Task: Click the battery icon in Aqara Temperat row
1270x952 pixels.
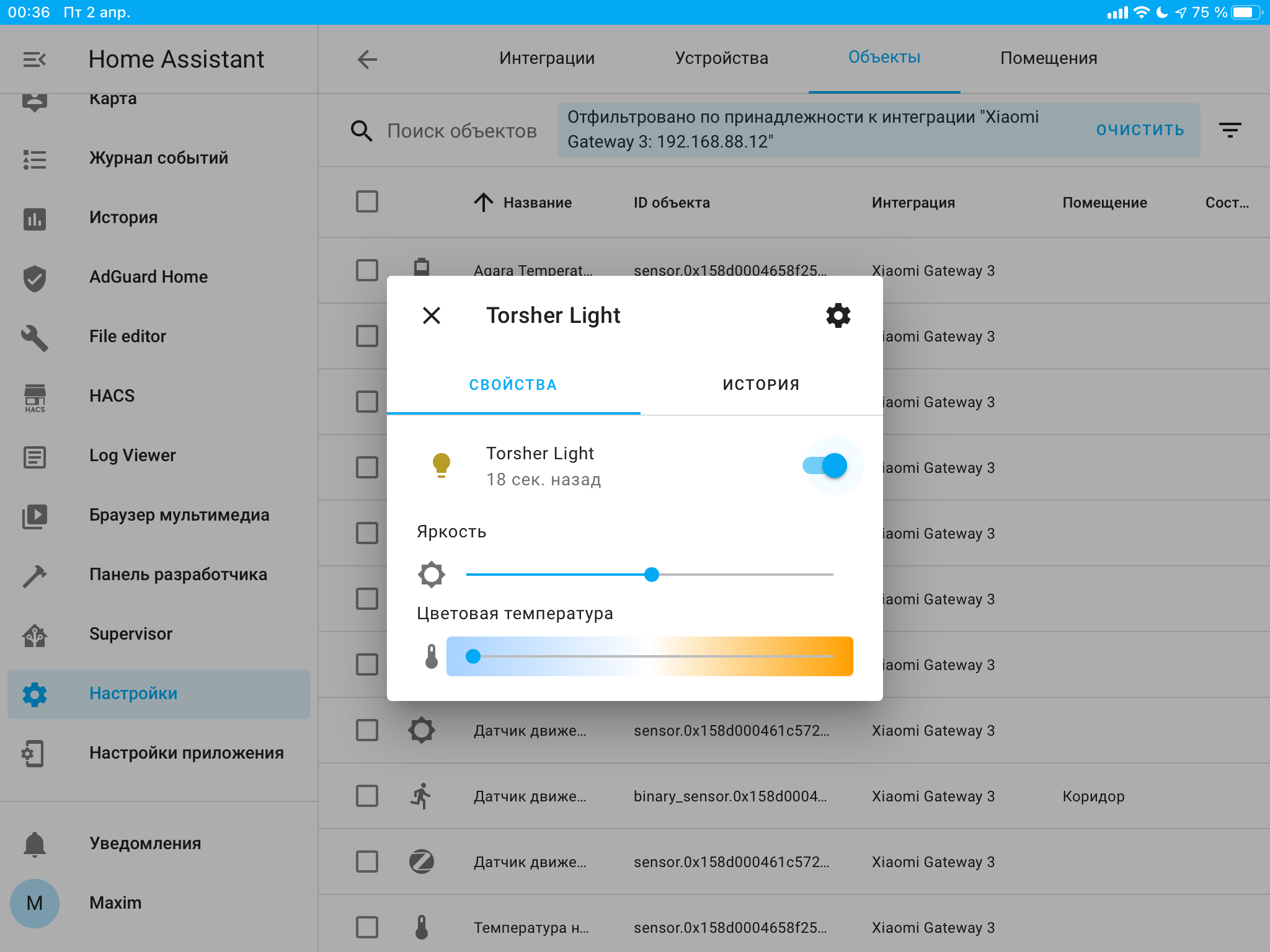Action: (x=422, y=267)
